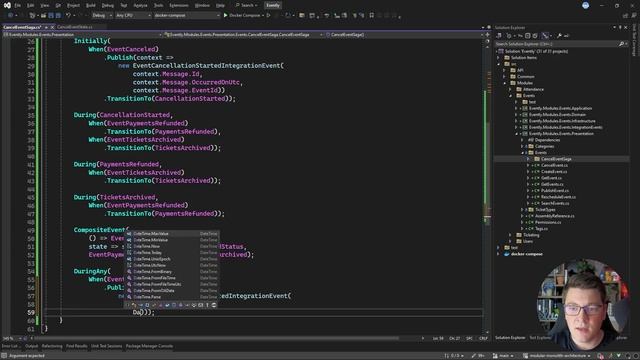Open the Error List tab

pyautogui.click(x=10, y=347)
